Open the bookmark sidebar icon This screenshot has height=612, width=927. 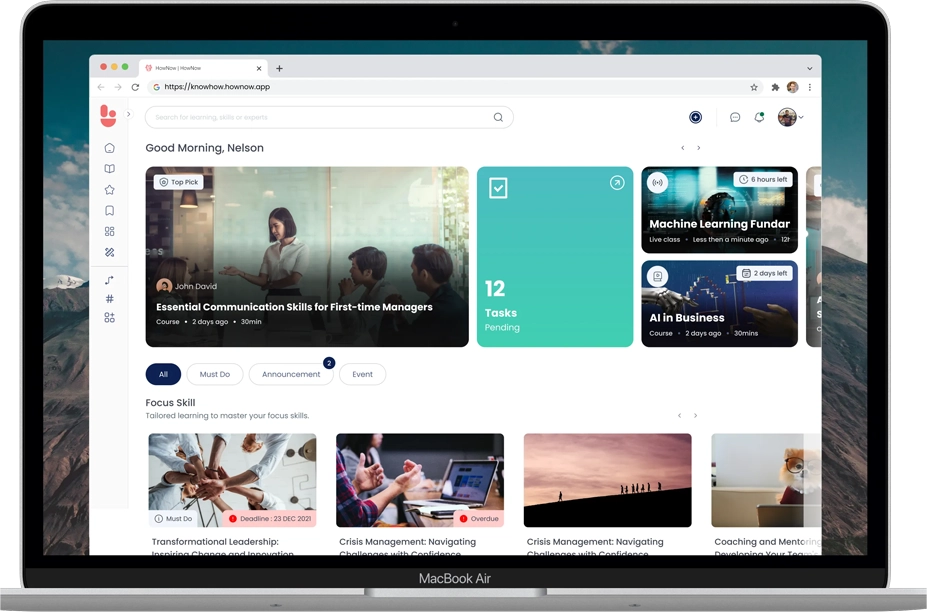click(109, 211)
